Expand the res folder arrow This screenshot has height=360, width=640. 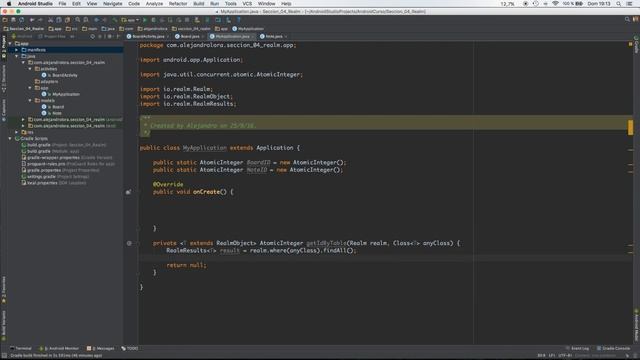[17, 132]
